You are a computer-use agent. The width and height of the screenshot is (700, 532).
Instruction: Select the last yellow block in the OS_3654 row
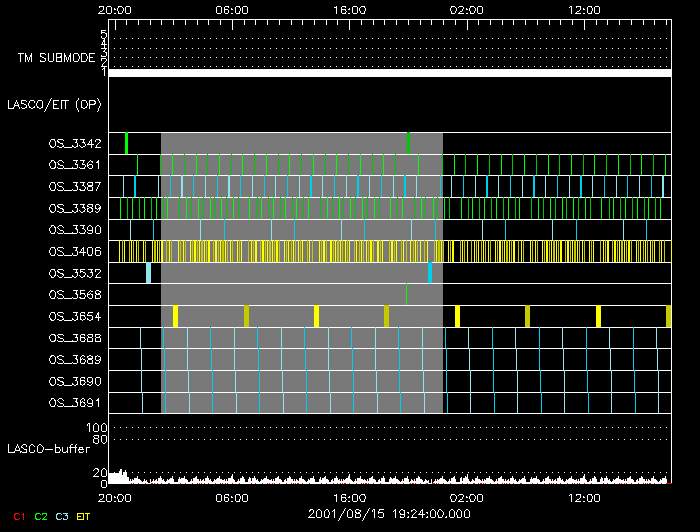tap(668, 316)
